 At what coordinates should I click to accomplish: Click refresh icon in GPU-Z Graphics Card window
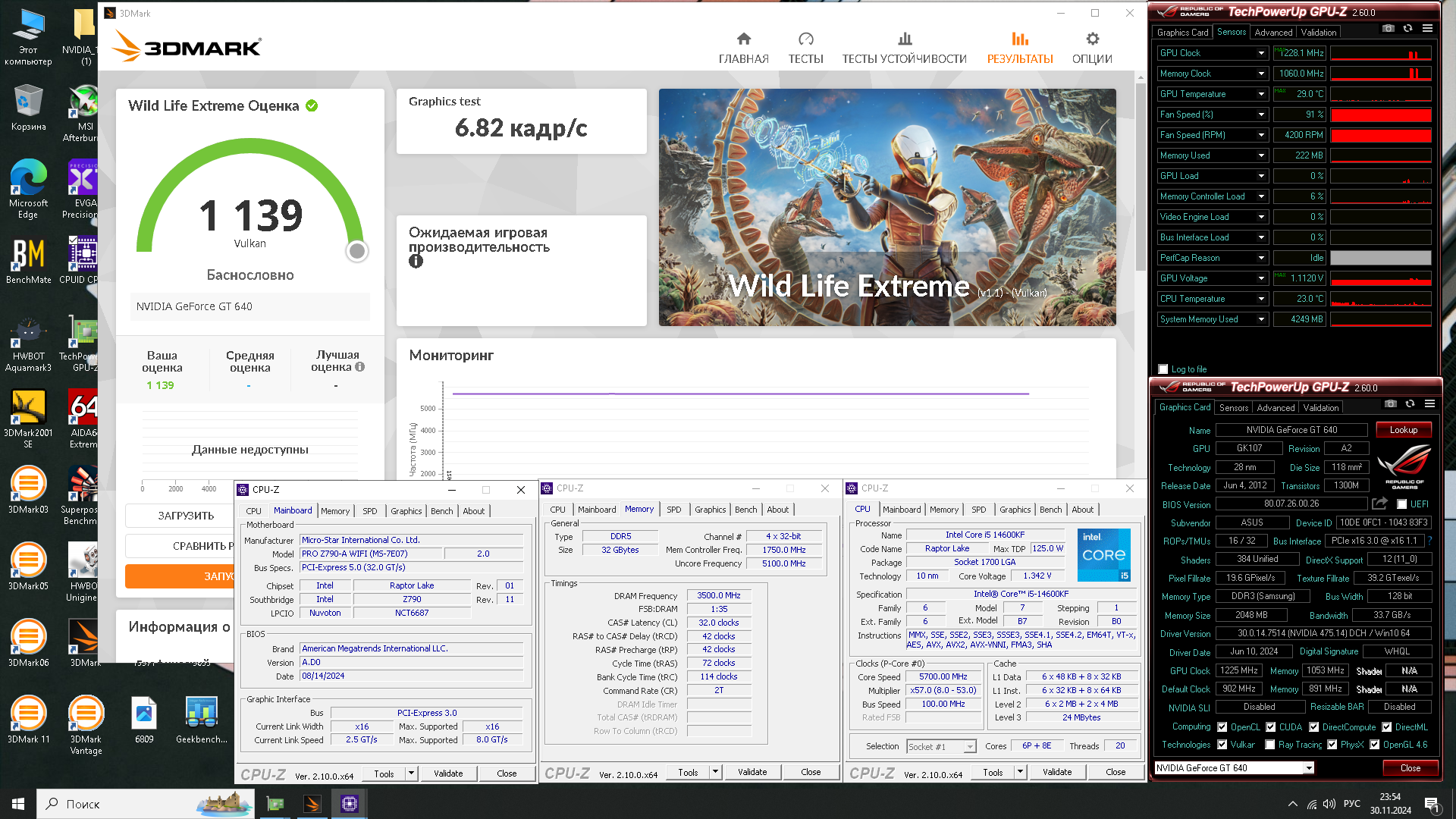(x=1410, y=404)
